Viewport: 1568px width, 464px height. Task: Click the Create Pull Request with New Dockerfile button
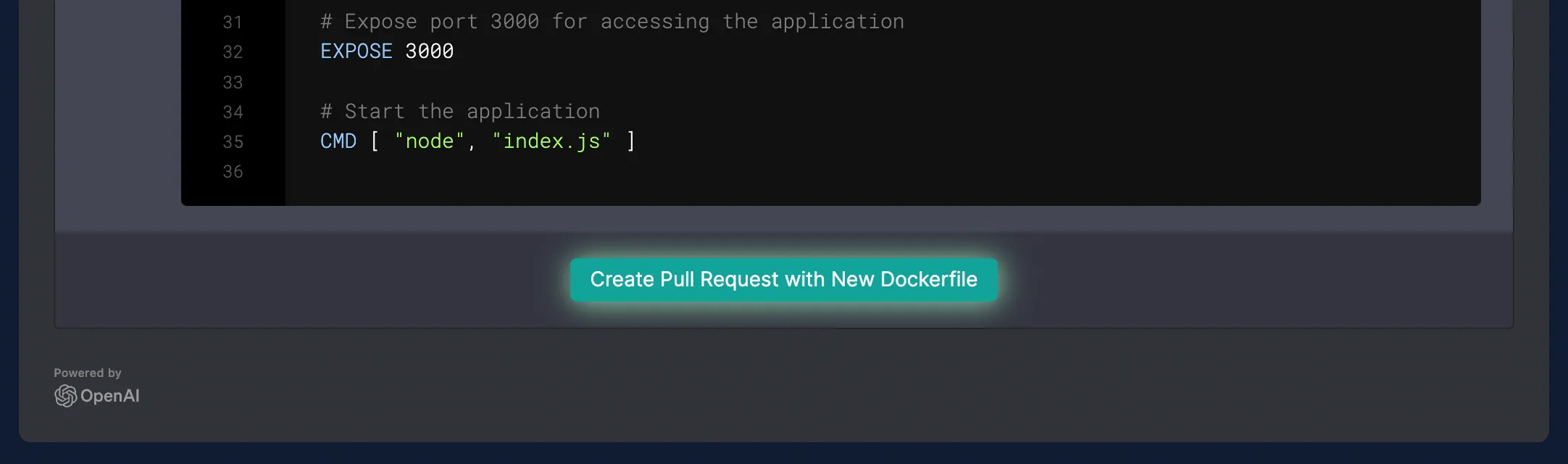tap(783, 280)
